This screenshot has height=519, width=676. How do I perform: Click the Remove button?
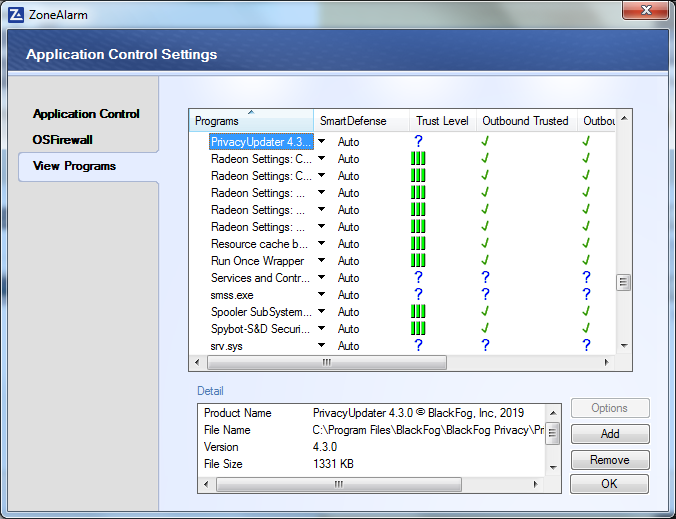[609, 460]
